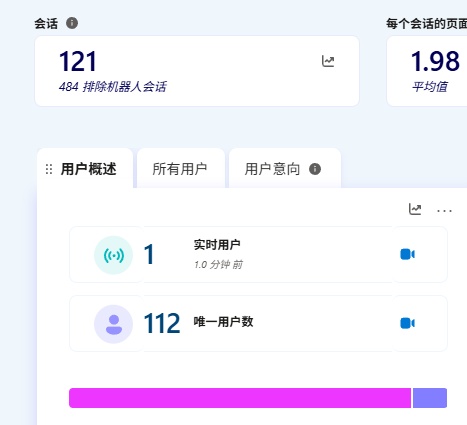Click 每个会话的页面 heading
This screenshot has height=425, width=467.
tap(427, 24)
